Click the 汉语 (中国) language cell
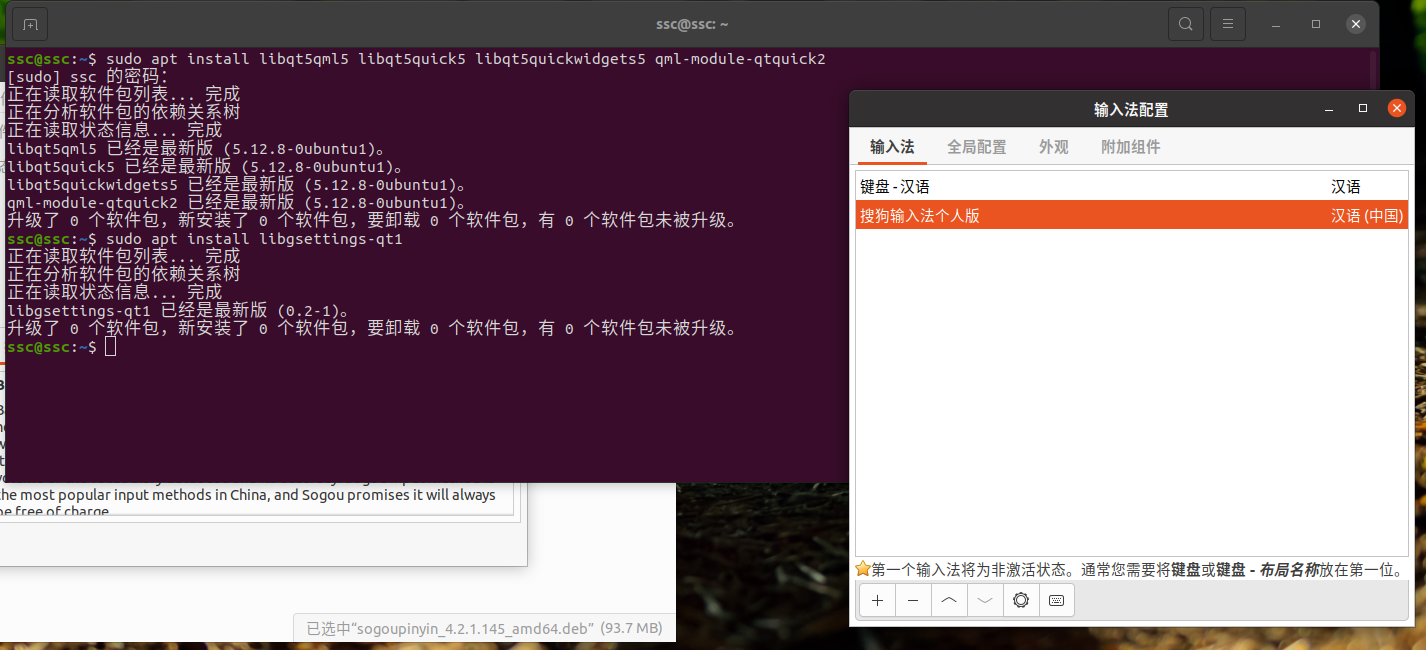The height and width of the screenshot is (650, 1426). [x=1367, y=215]
